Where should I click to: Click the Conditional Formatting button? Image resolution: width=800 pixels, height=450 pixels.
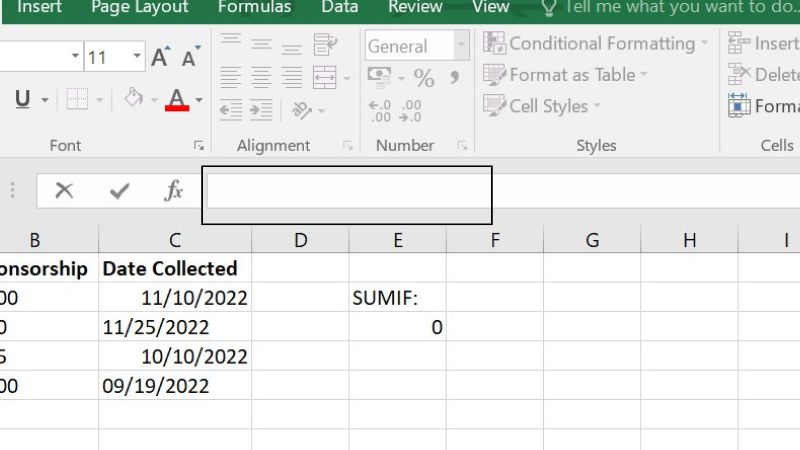pos(597,43)
